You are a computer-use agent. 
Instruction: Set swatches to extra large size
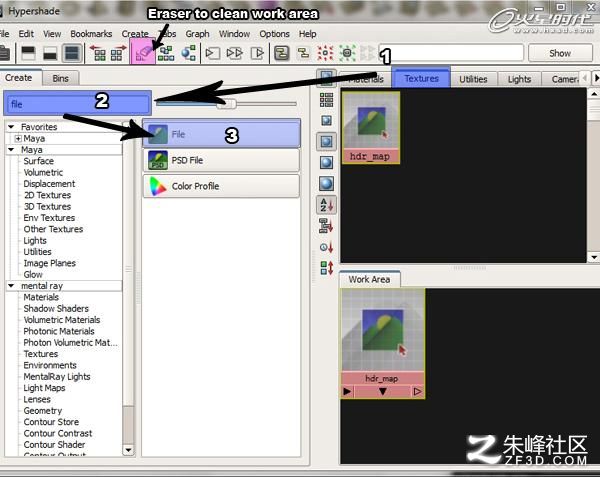(326, 184)
